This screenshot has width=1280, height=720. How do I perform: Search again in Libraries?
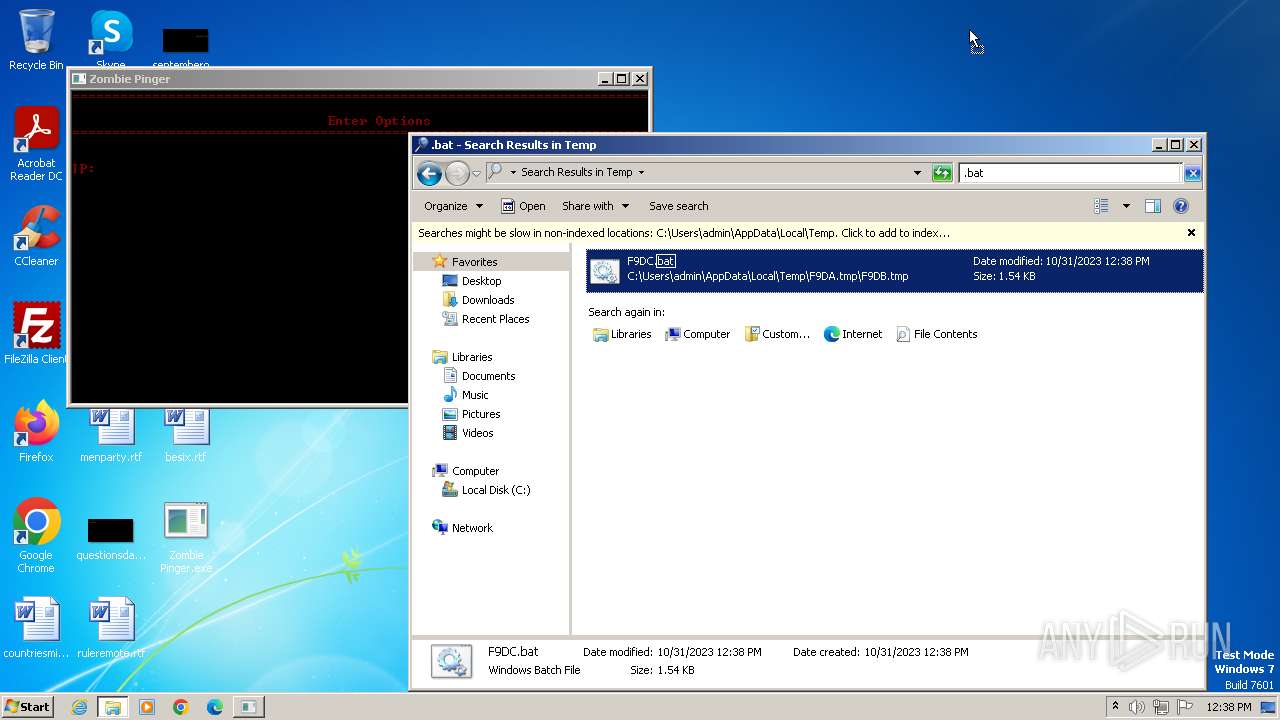(x=622, y=334)
